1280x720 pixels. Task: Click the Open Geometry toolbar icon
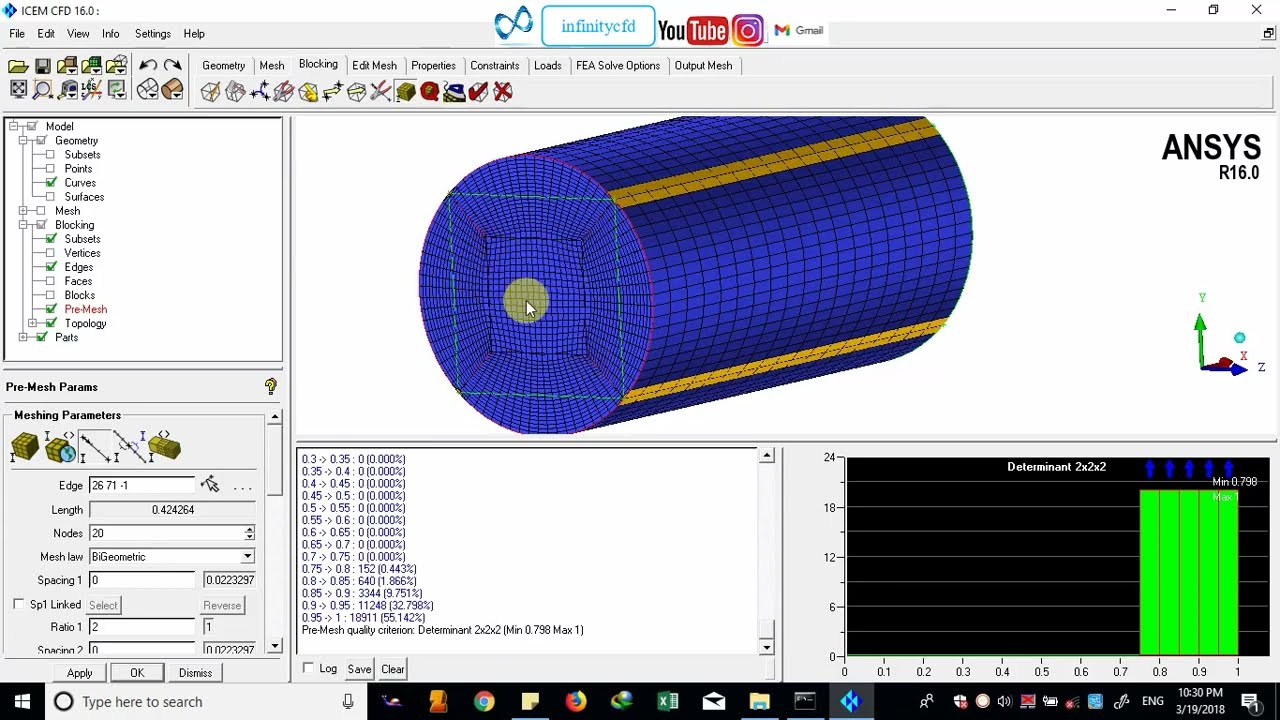[67, 66]
